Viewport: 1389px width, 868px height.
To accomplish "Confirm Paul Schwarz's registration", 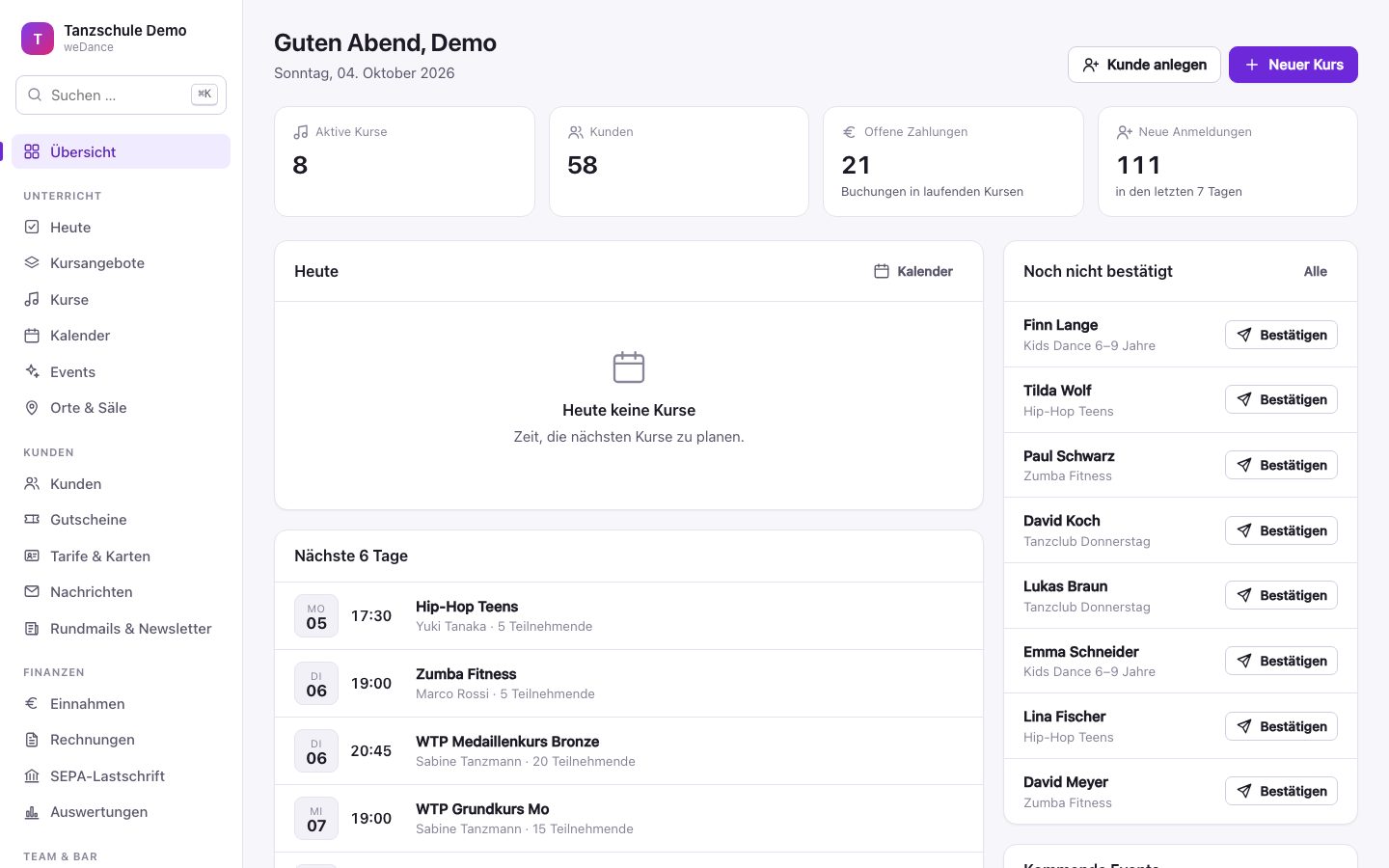I will point(1281,465).
